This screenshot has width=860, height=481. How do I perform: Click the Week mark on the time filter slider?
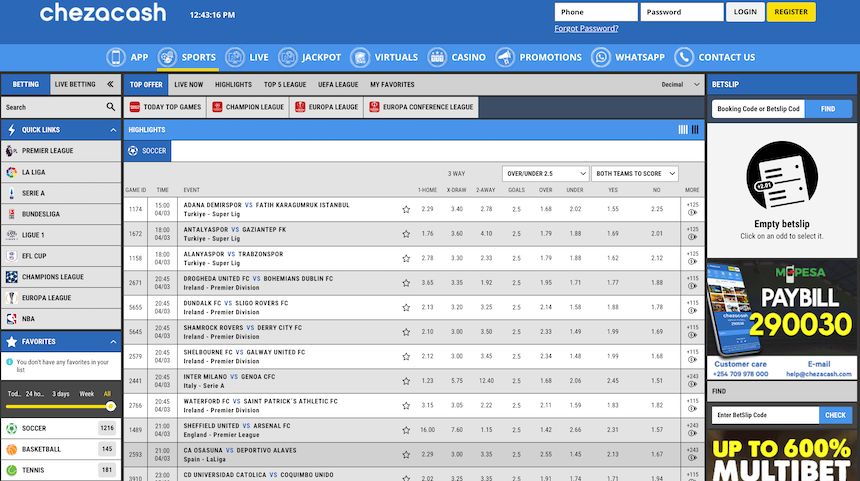tap(86, 394)
